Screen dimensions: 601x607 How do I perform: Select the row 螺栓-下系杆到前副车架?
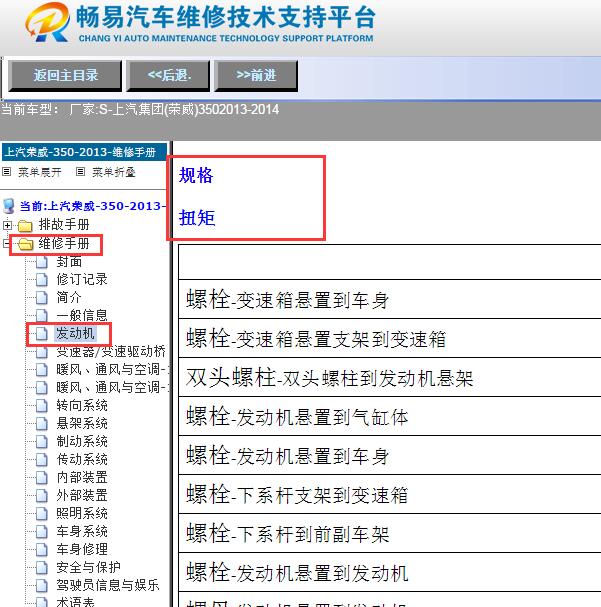click(390, 533)
